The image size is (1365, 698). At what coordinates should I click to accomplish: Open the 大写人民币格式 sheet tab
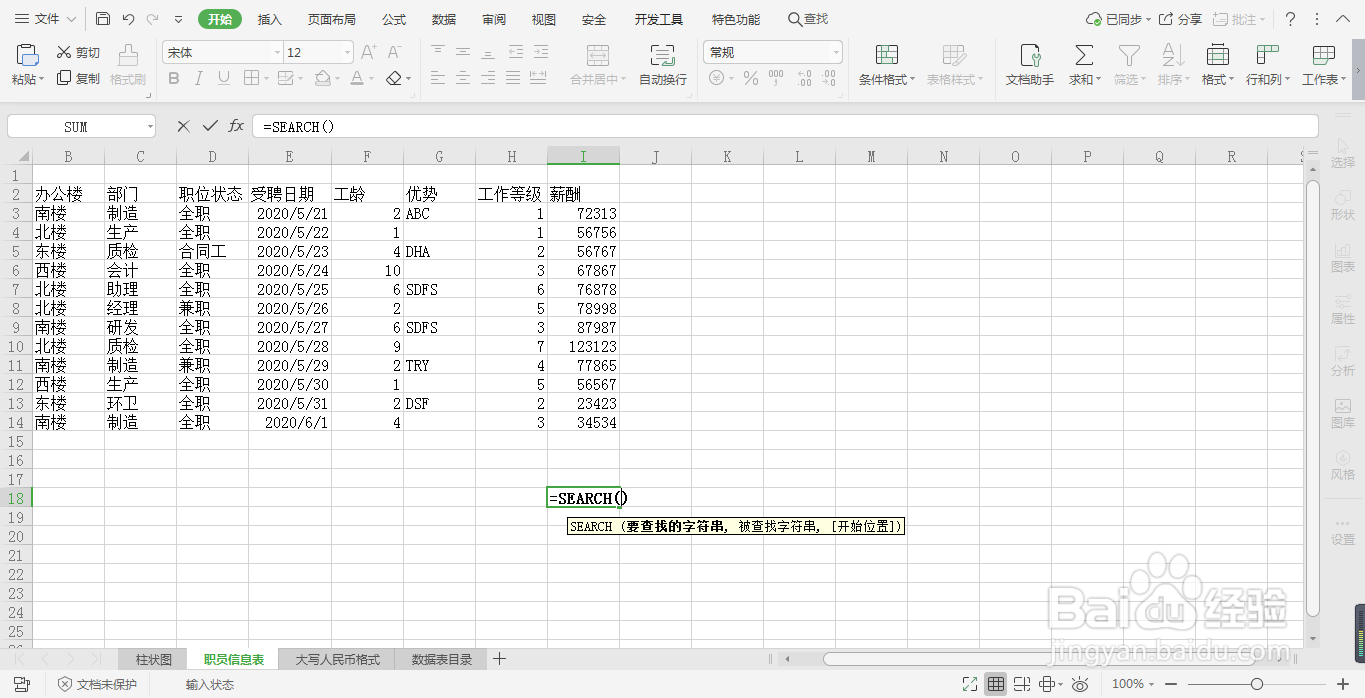click(338, 659)
